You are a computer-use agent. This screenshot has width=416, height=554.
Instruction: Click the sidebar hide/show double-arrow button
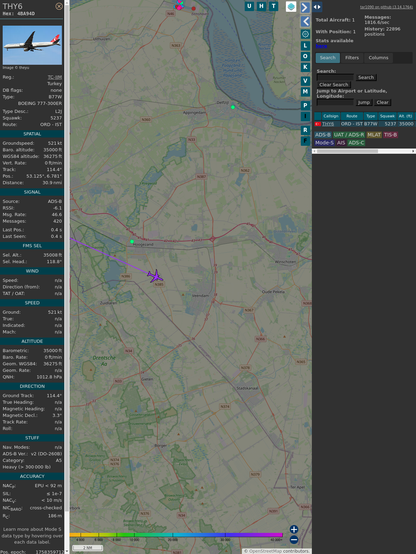(317, 7)
